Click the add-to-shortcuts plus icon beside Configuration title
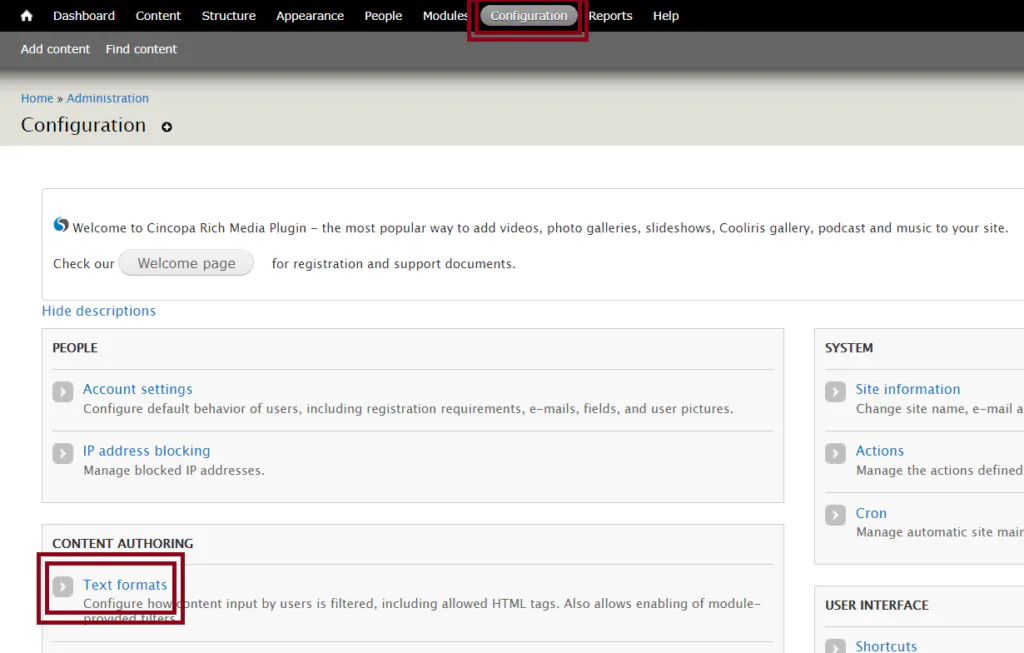 coord(167,127)
